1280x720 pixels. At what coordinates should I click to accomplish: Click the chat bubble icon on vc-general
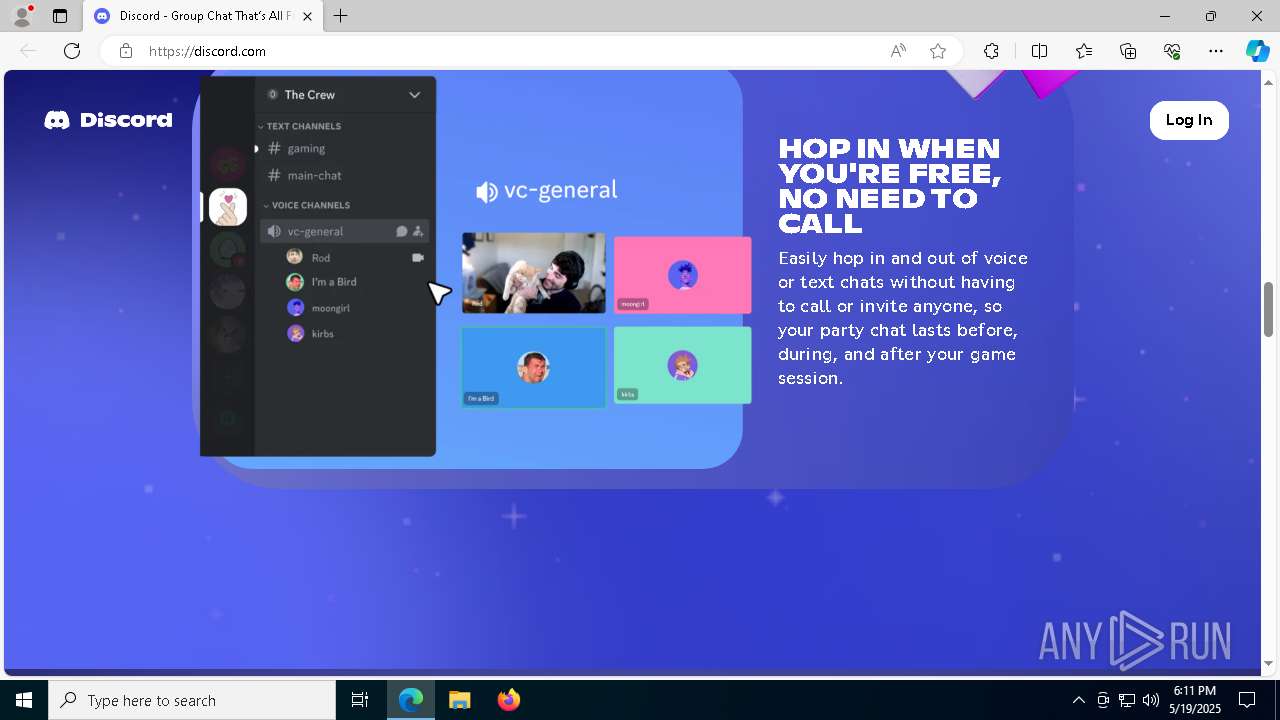(x=402, y=231)
